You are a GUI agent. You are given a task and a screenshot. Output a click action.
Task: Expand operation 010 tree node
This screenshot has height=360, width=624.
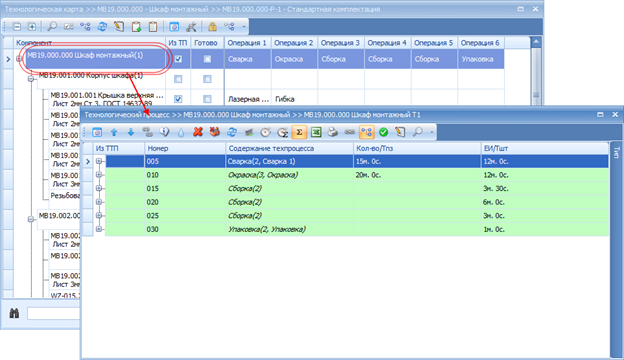(99, 175)
